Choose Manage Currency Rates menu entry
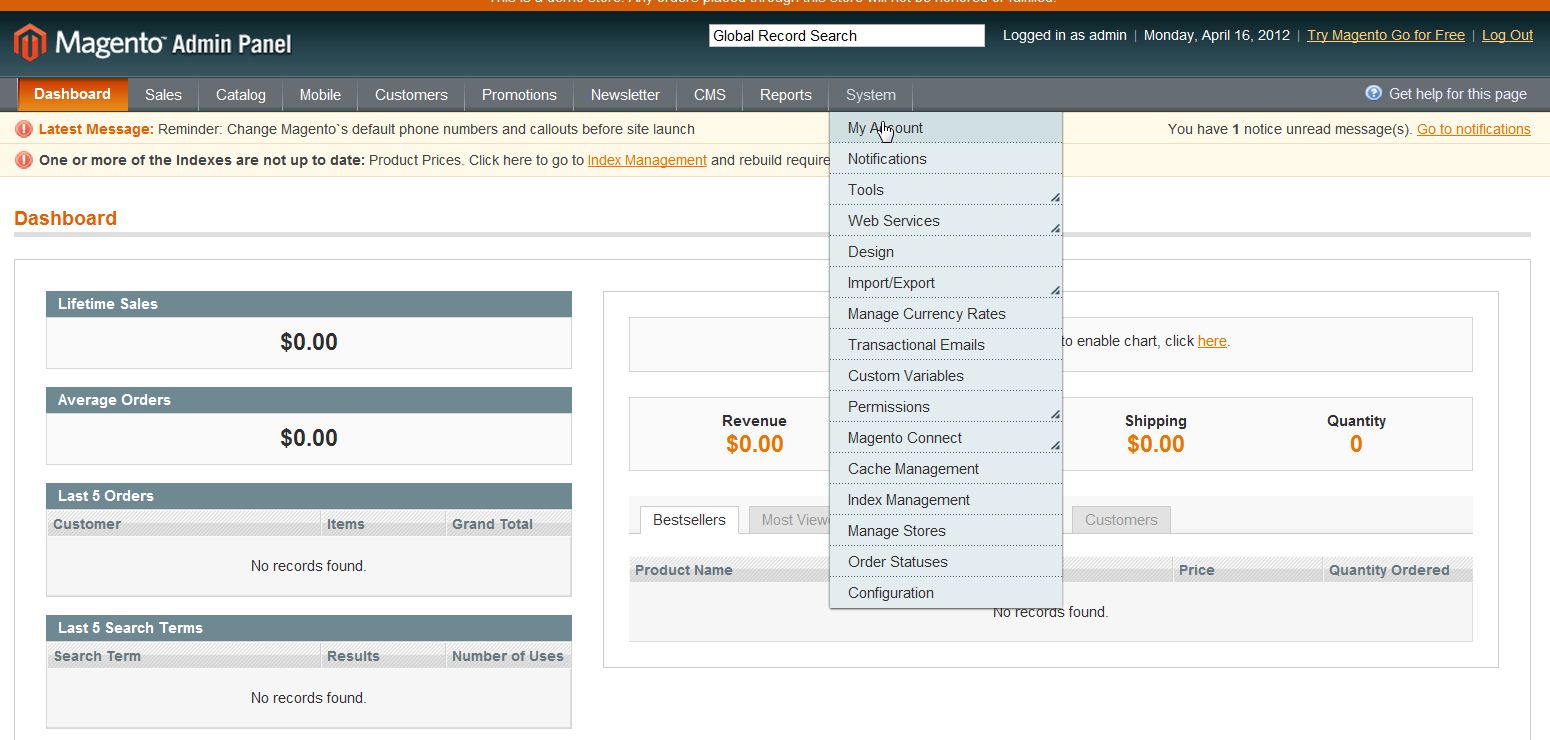1550x740 pixels. [x=926, y=314]
